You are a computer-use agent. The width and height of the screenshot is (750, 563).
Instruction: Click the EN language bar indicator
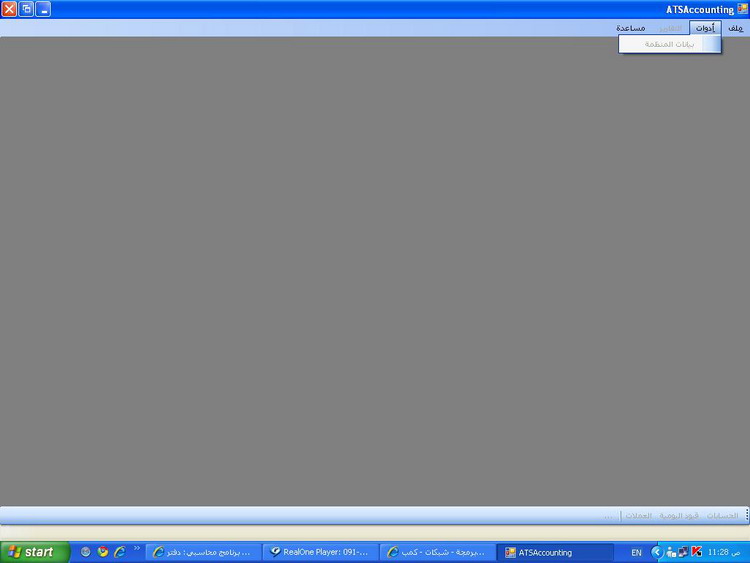[x=636, y=553]
